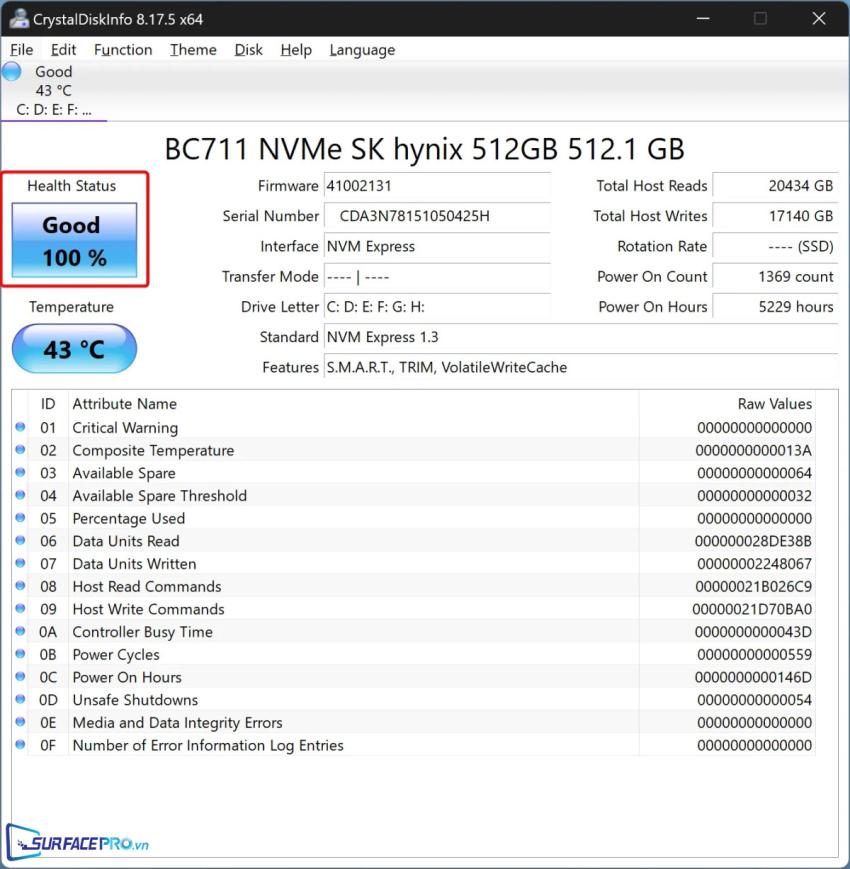Screen dimensions: 850x869
Task: Click the status dot beside Unsafe Shutdowns
Action: [x=20, y=700]
